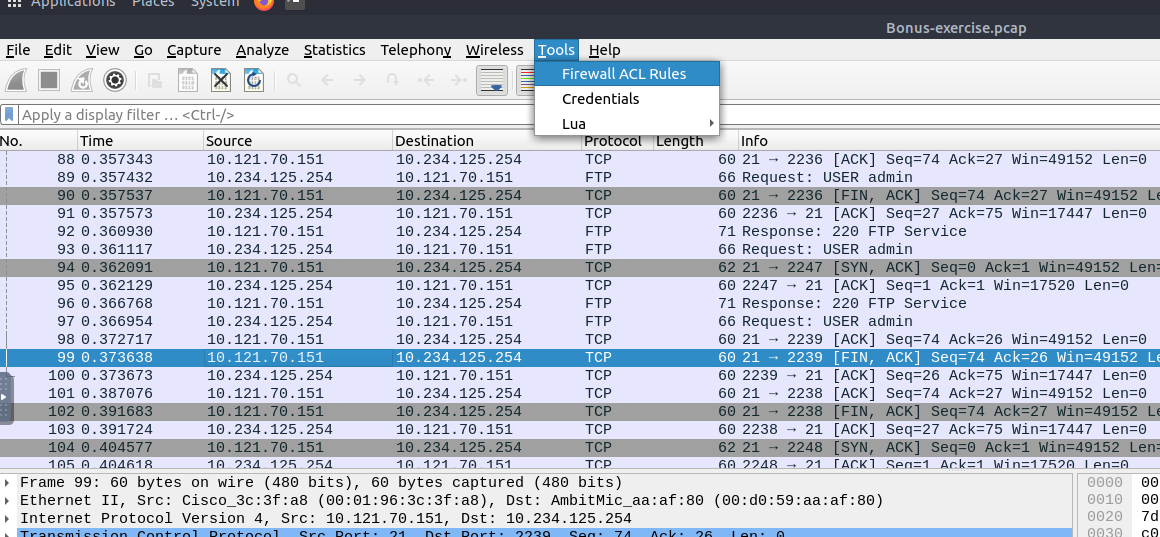
Task: Open the Help menu
Action: pos(604,50)
